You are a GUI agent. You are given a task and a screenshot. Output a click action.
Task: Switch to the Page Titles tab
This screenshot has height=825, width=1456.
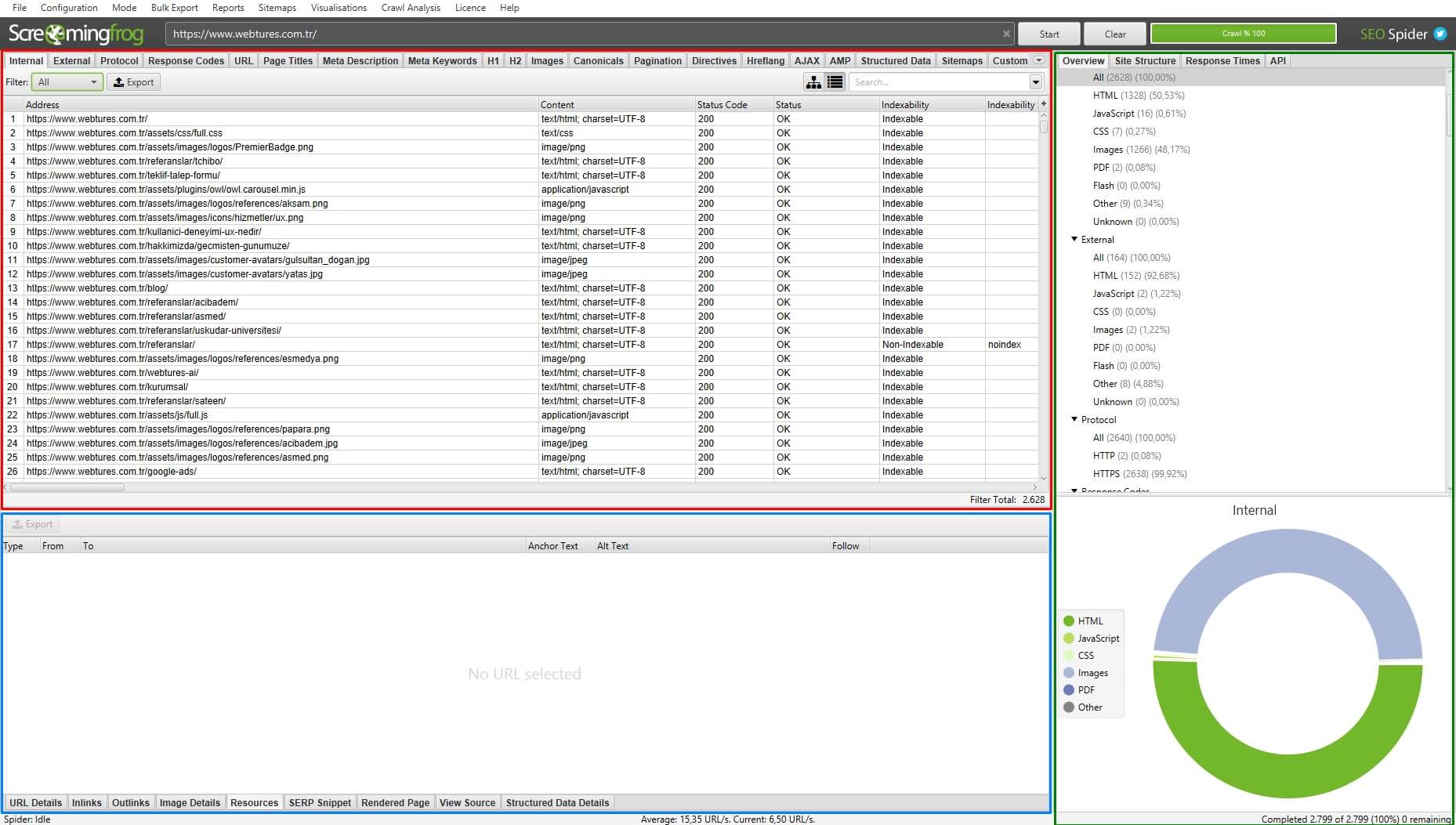point(288,60)
